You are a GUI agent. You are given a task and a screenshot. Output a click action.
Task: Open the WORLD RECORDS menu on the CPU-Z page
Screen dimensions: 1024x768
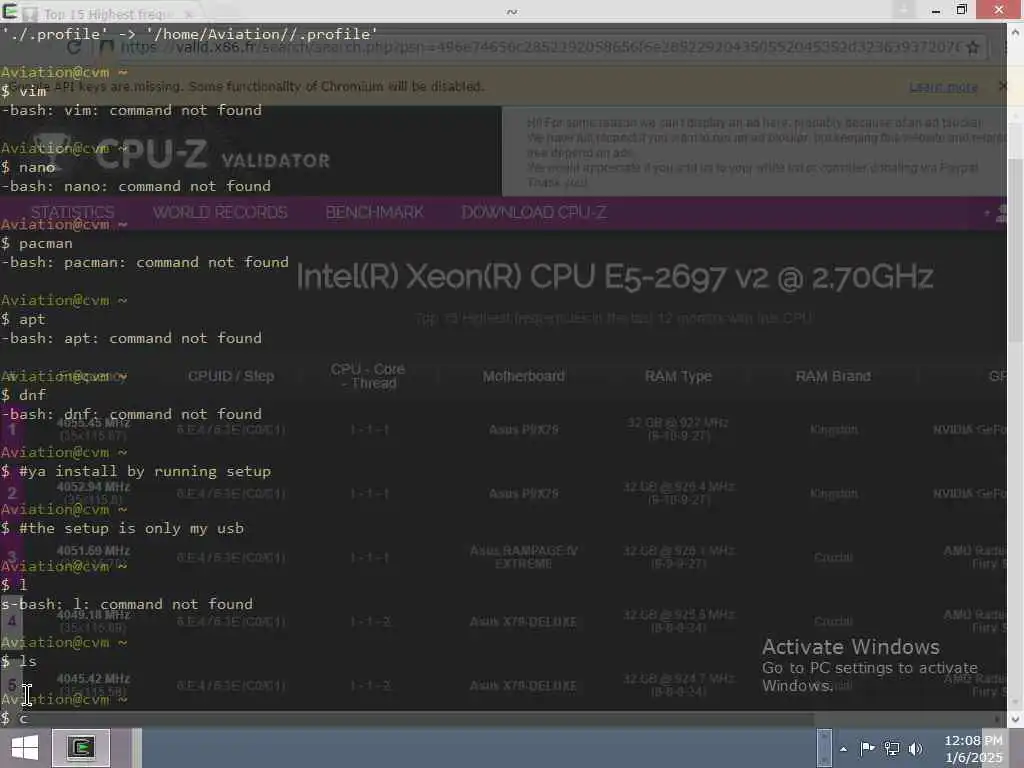coord(220,212)
